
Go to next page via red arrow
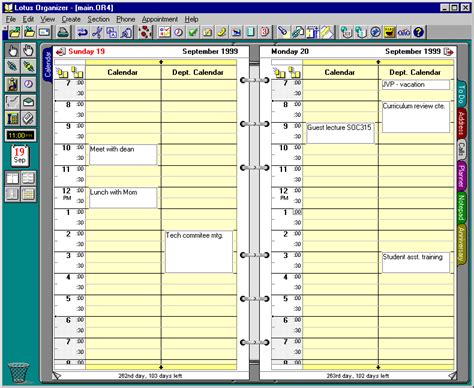click(x=449, y=52)
